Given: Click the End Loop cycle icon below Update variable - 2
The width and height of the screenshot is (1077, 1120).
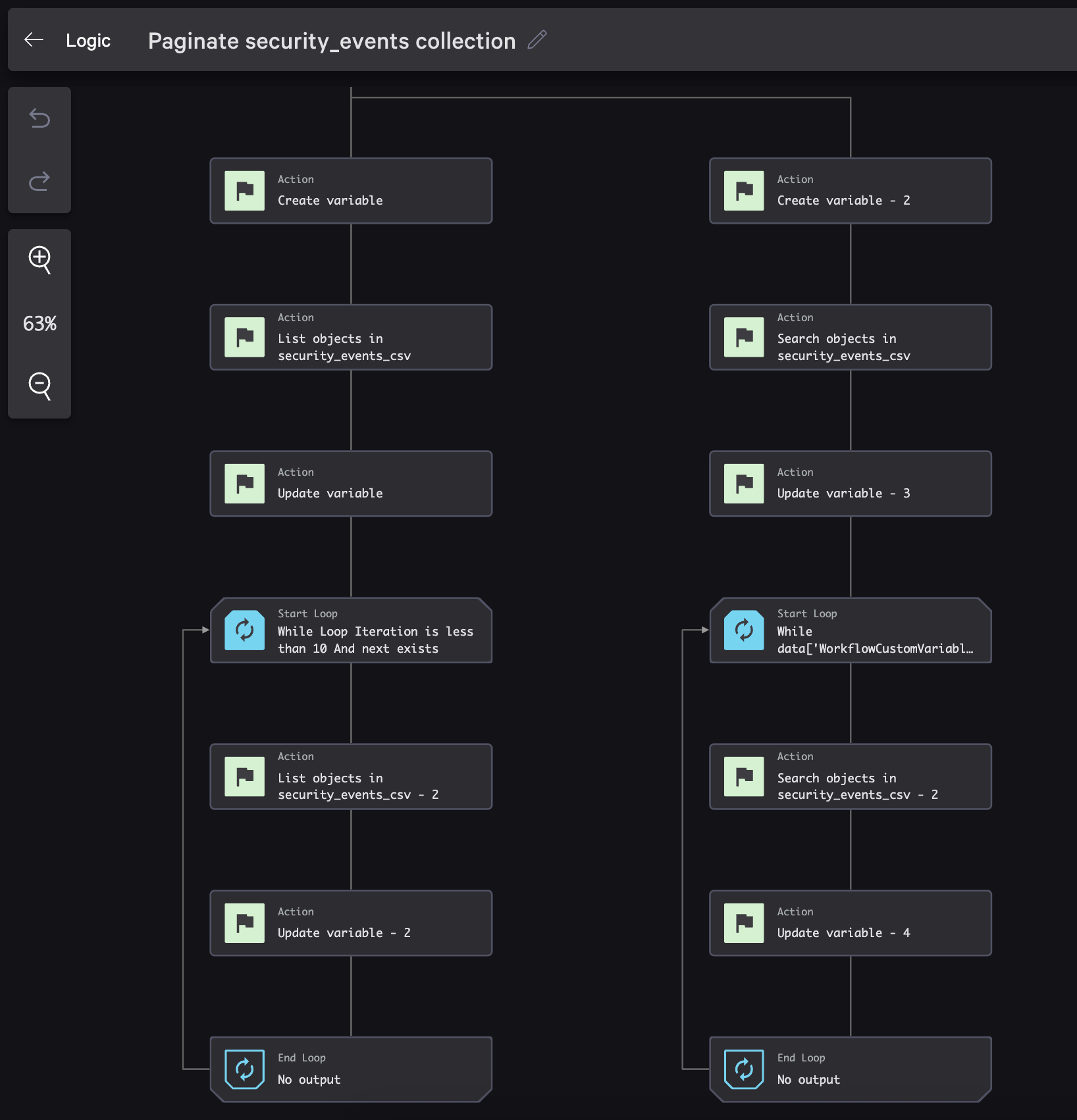Looking at the screenshot, I should click(x=244, y=1069).
